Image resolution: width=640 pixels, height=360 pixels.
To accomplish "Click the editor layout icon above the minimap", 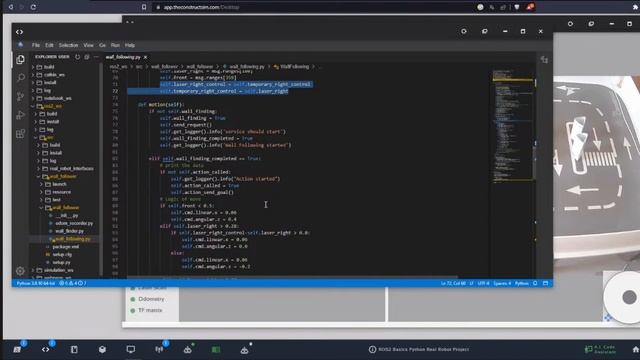I will tap(544, 60).
